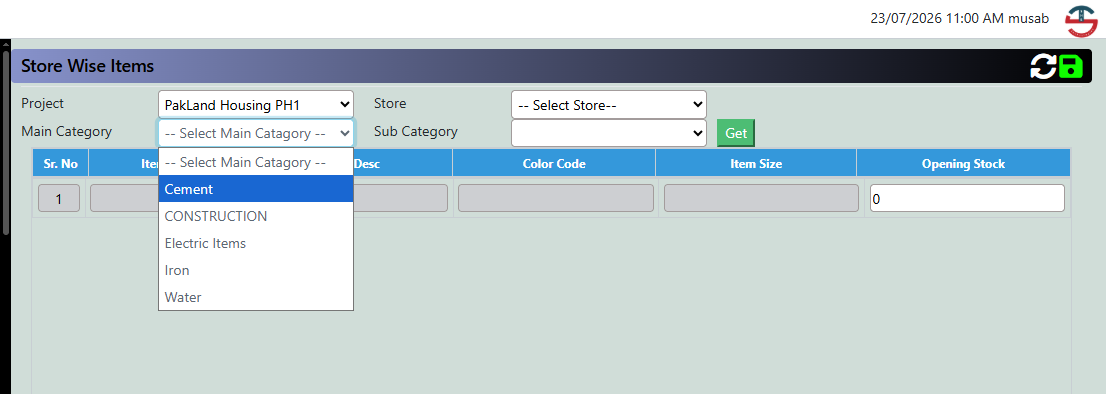1106x394 pixels.
Task: Open the Project dropdown
Action: pyautogui.click(x=255, y=105)
